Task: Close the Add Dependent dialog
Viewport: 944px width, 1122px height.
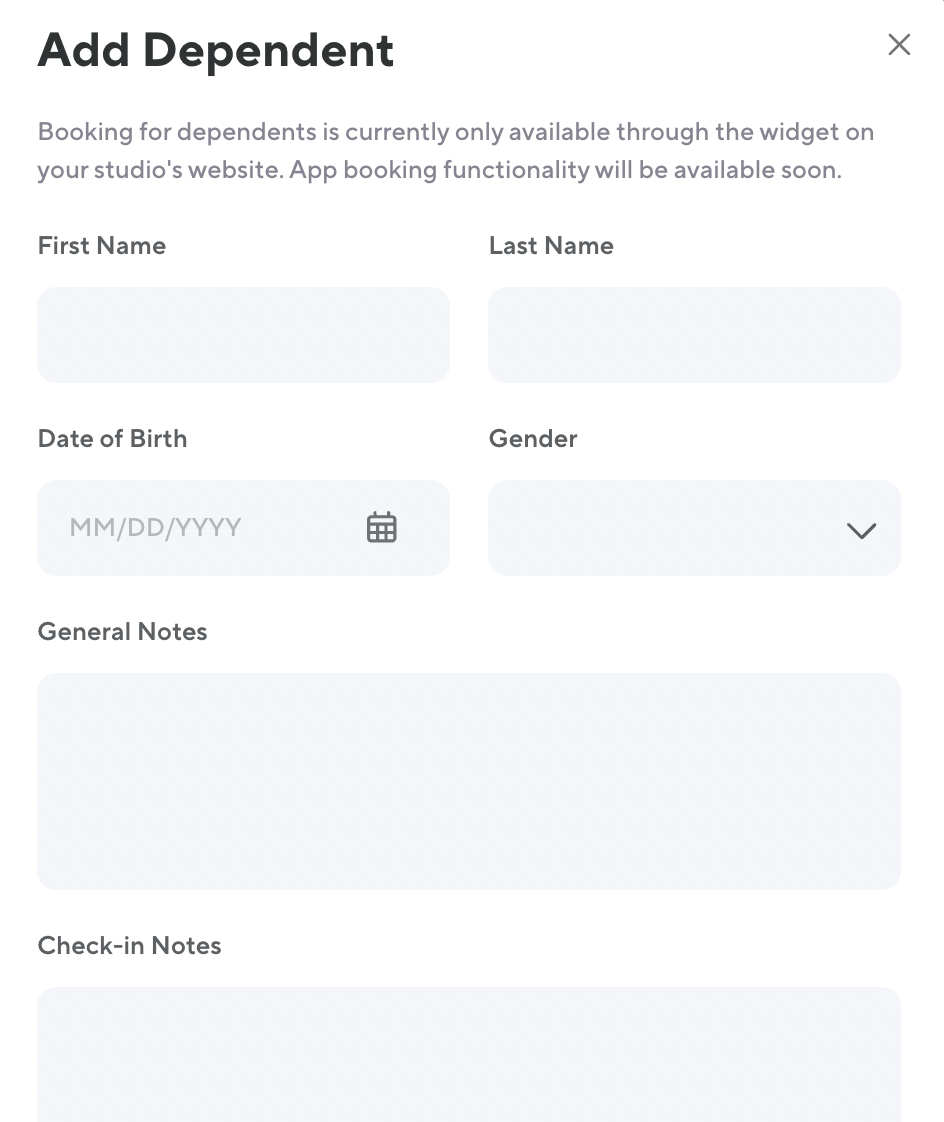Action: point(899,45)
